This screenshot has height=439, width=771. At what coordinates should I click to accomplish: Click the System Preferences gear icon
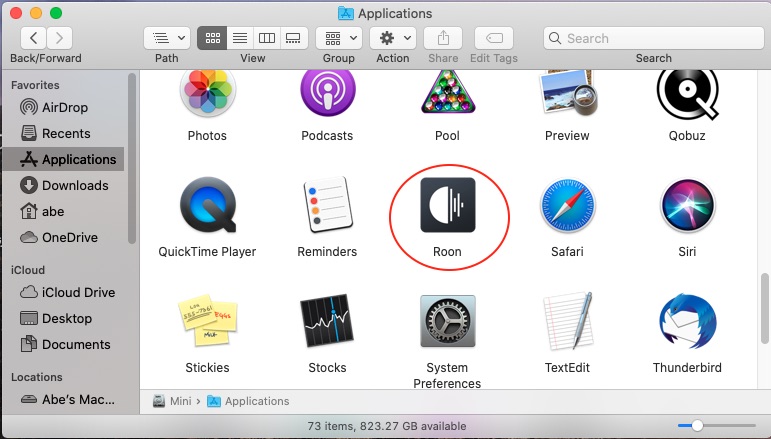[447, 322]
